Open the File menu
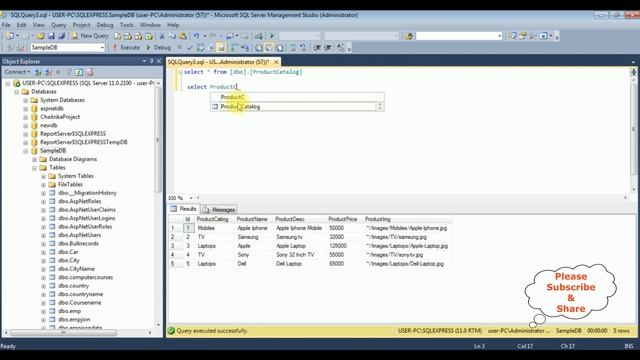 tap(6, 25)
